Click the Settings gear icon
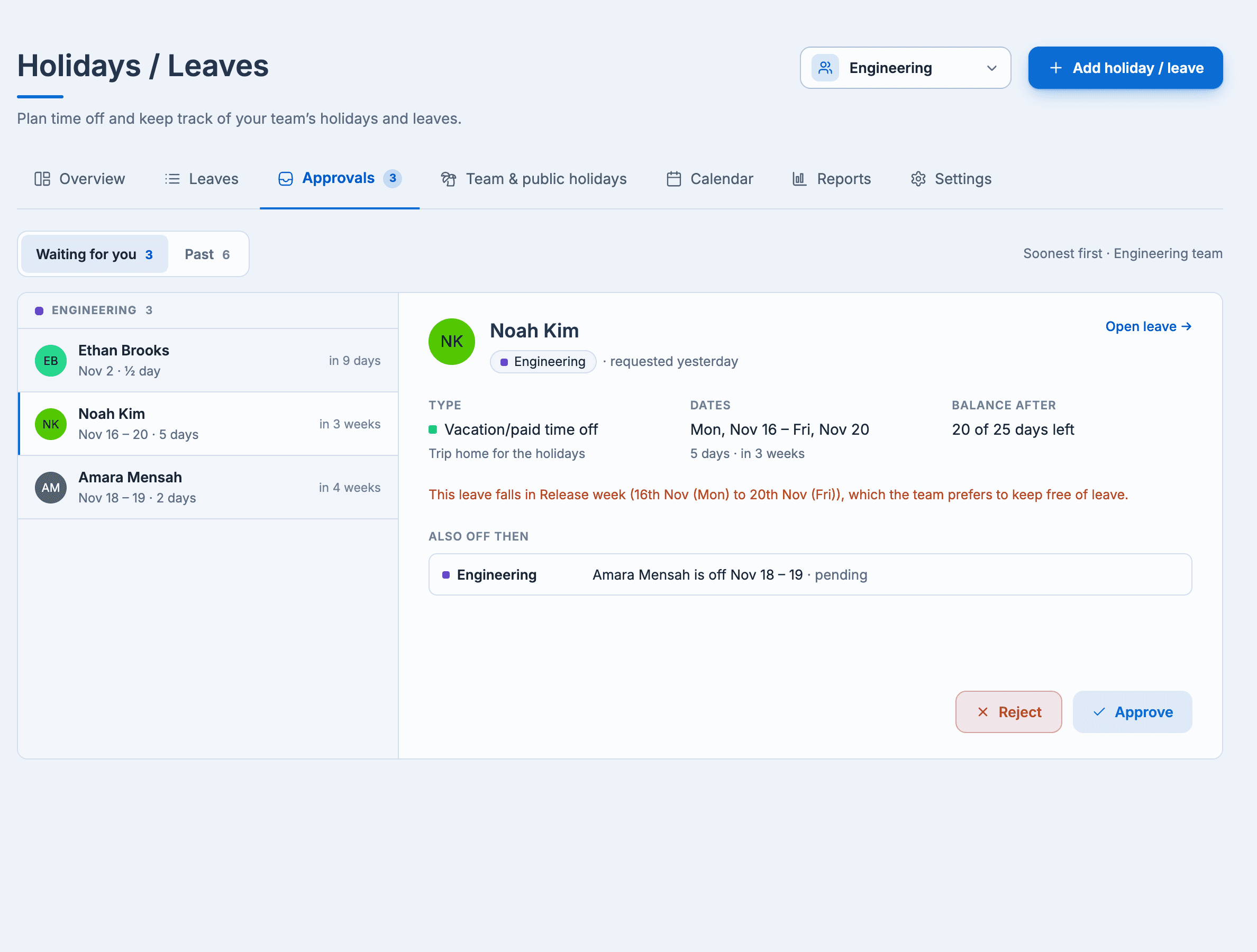 pyautogui.click(x=918, y=179)
